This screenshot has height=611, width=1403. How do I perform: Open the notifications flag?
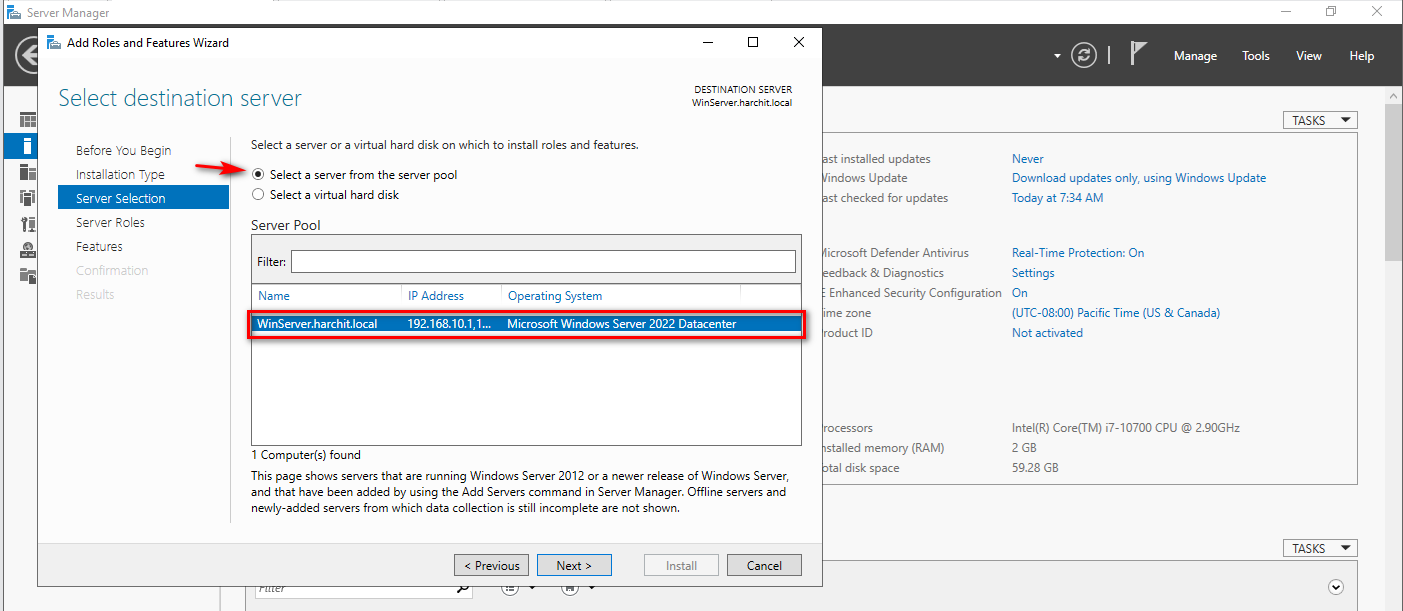coord(1138,54)
